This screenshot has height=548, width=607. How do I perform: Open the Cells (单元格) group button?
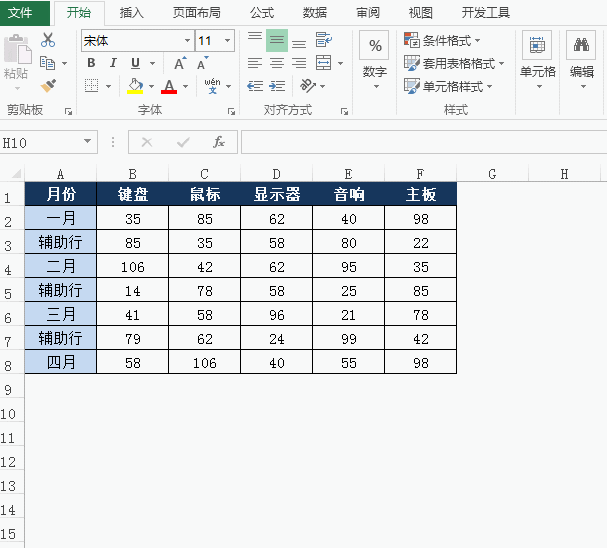(537, 59)
